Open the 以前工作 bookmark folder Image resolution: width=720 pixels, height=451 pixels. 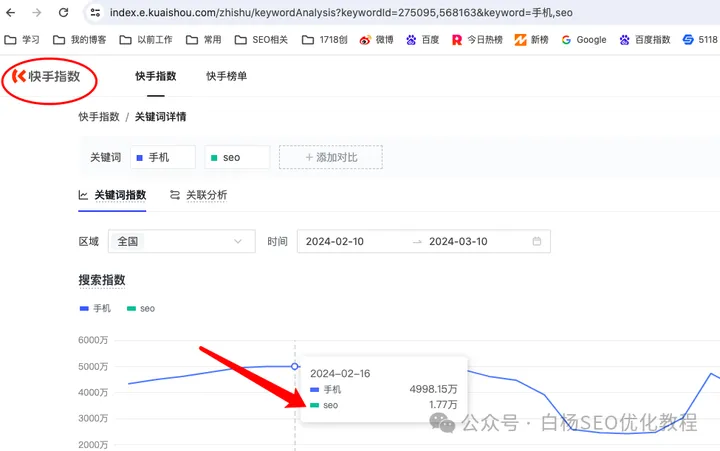(x=148, y=40)
